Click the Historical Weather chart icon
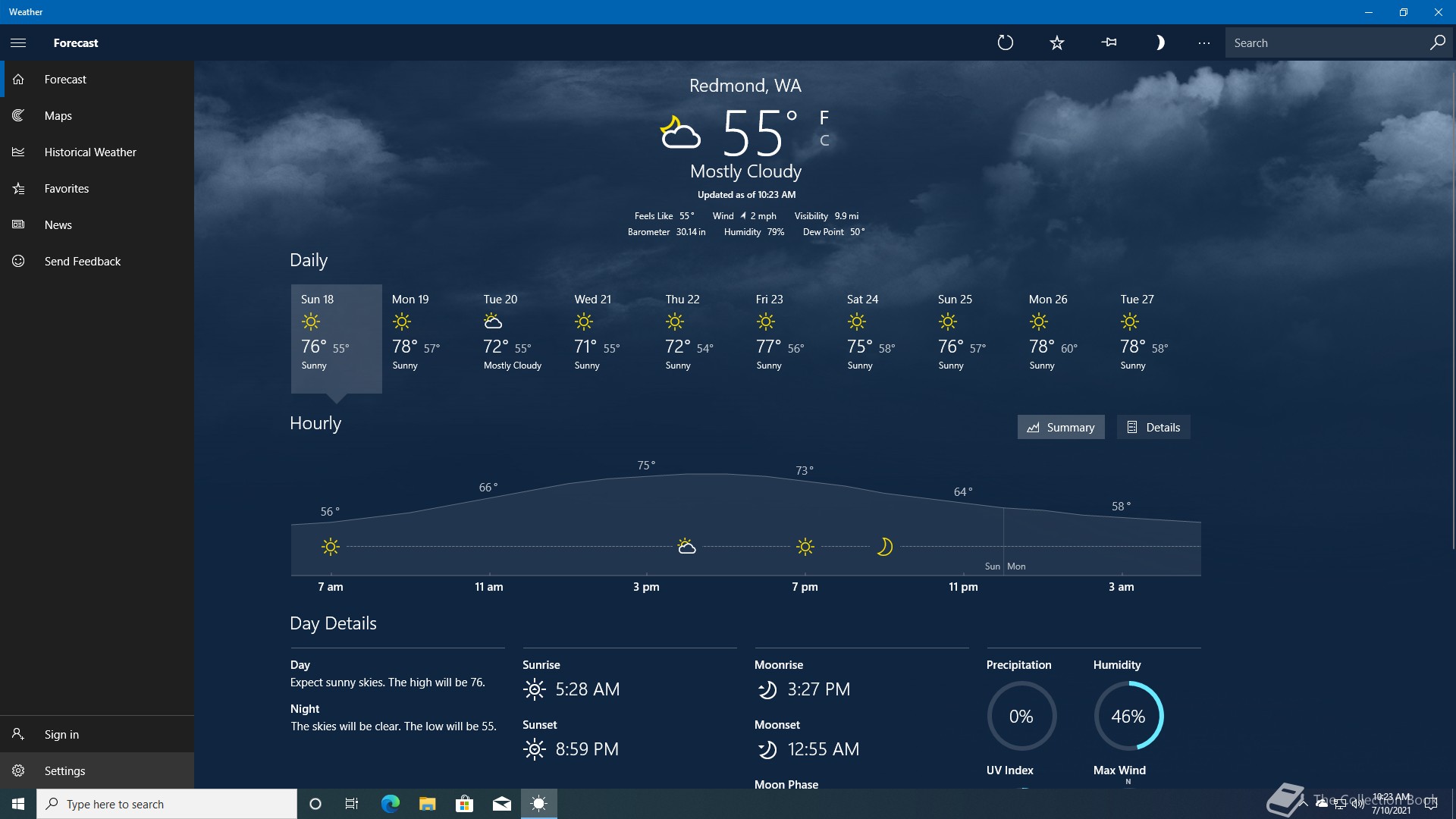The image size is (1456, 819). click(18, 152)
